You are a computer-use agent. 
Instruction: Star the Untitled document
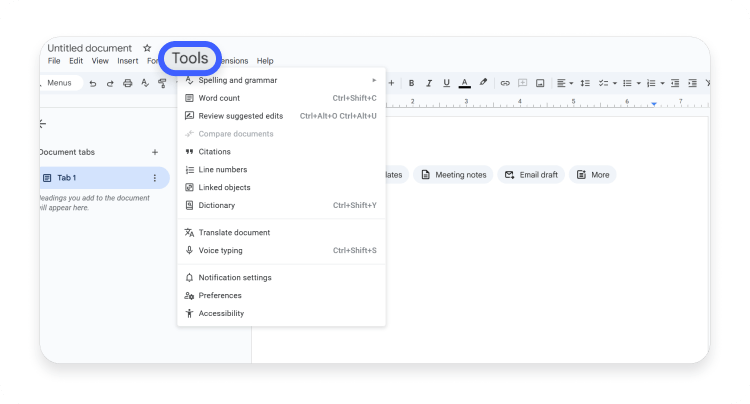pyautogui.click(x=147, y=48)
